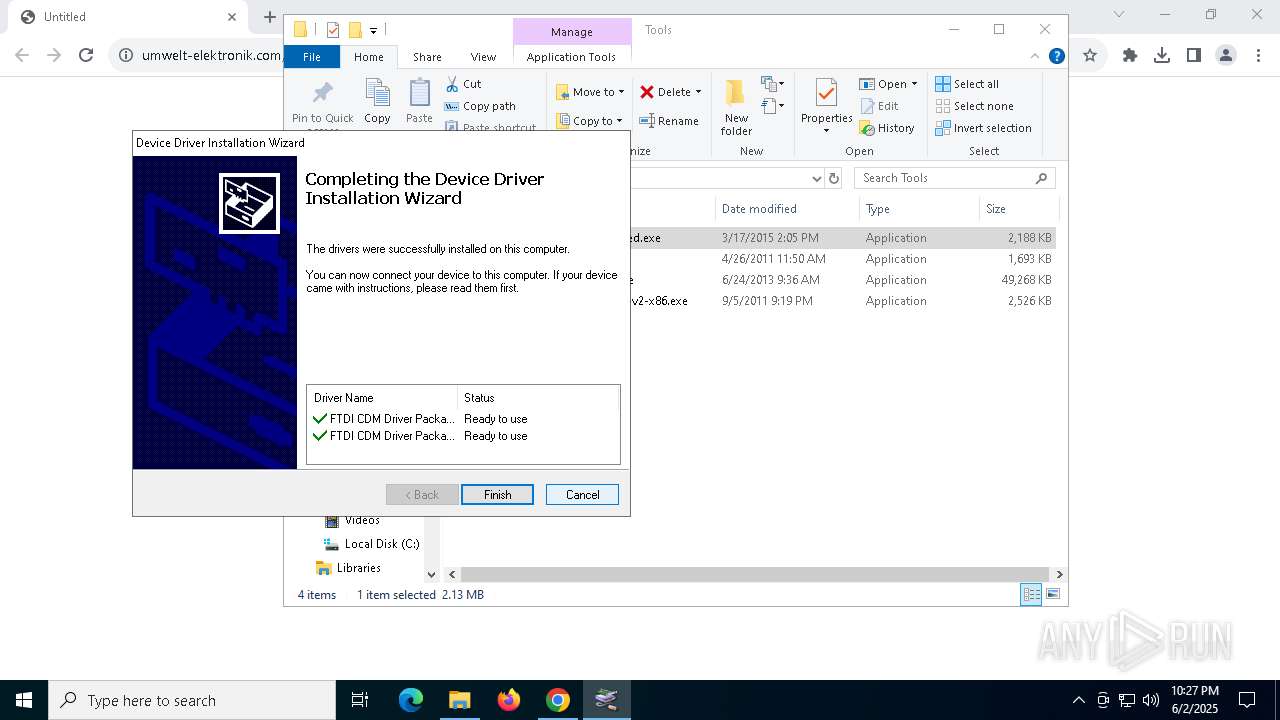Close the Untitled Chrome tab

(x=232, y=17)
